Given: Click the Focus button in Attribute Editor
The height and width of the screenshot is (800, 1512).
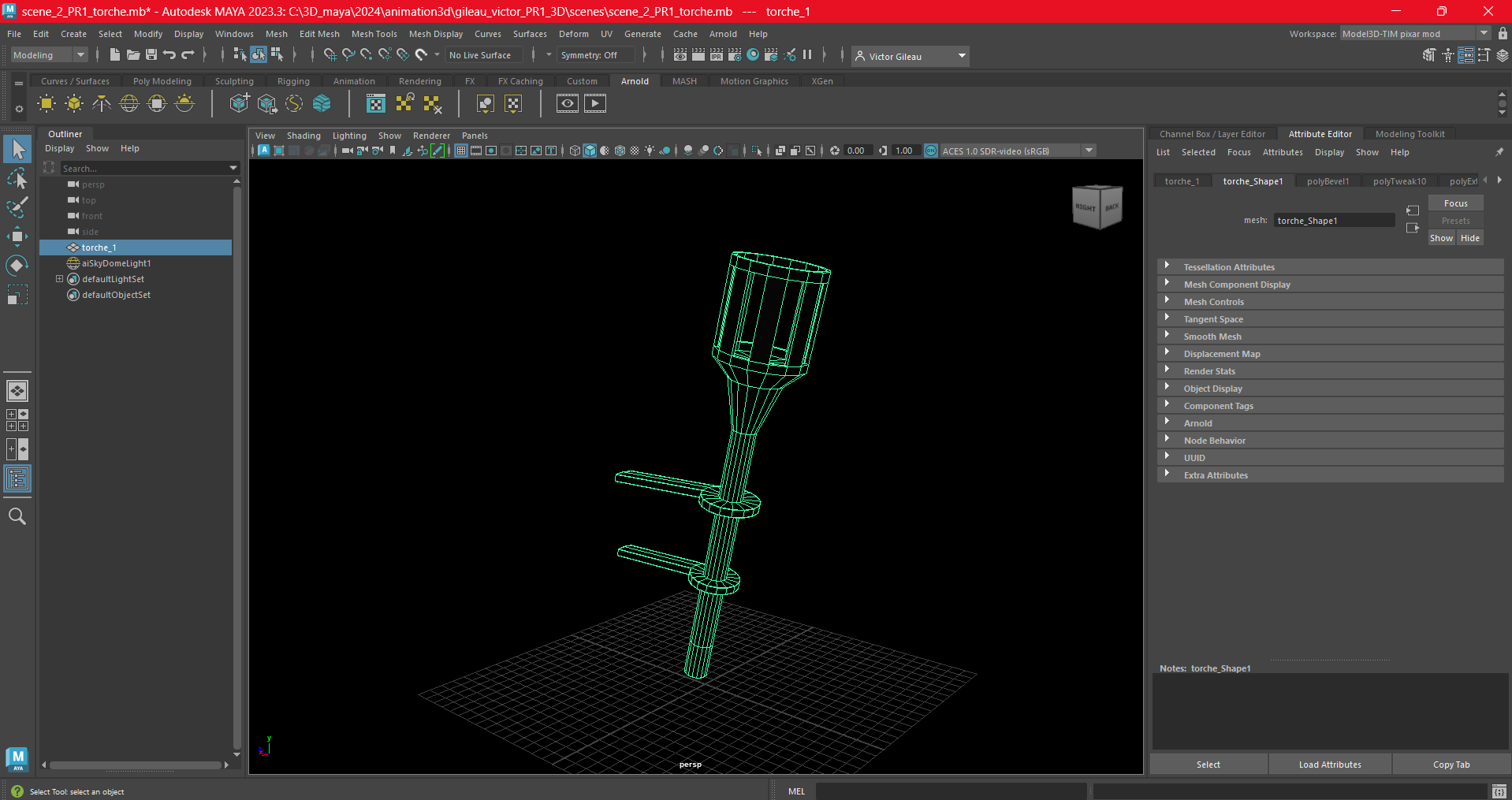Looking at the screenshot, I should (x=1455, y=203).
